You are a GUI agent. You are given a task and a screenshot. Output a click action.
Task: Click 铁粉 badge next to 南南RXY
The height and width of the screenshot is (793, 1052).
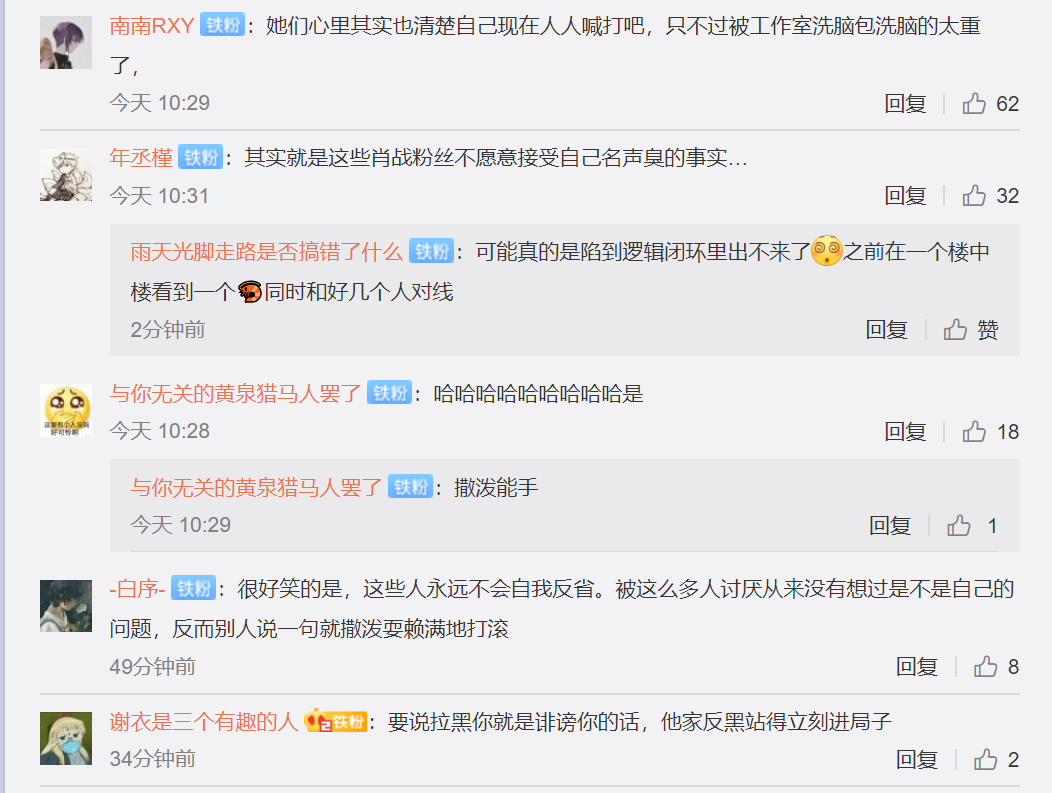(x=222, y=25)
